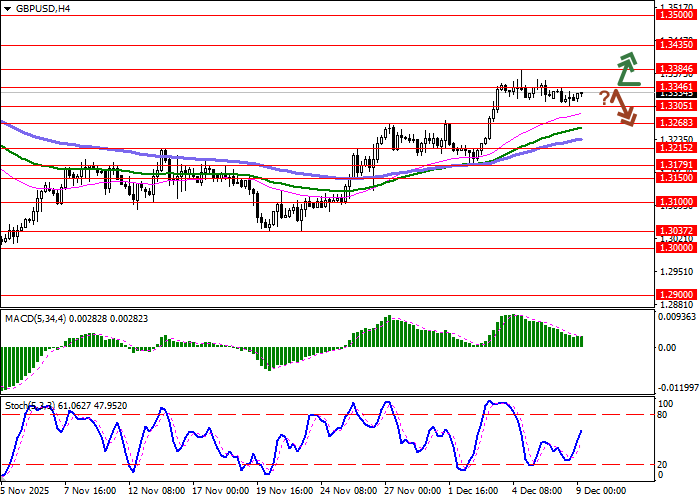
Task: Click the 12 Nov 08:00 date label
Action: 157,491
